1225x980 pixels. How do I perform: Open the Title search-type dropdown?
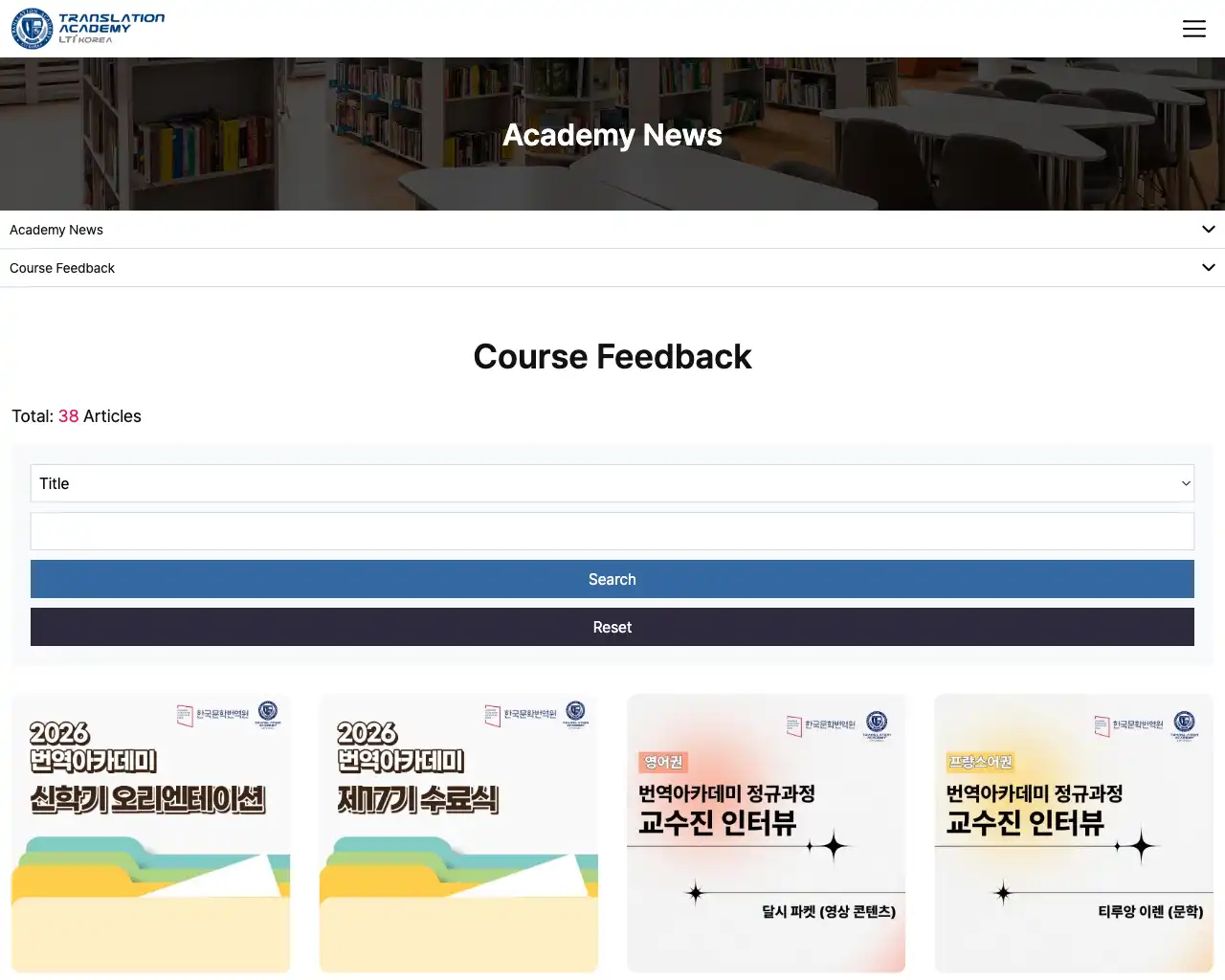(612, 483)
